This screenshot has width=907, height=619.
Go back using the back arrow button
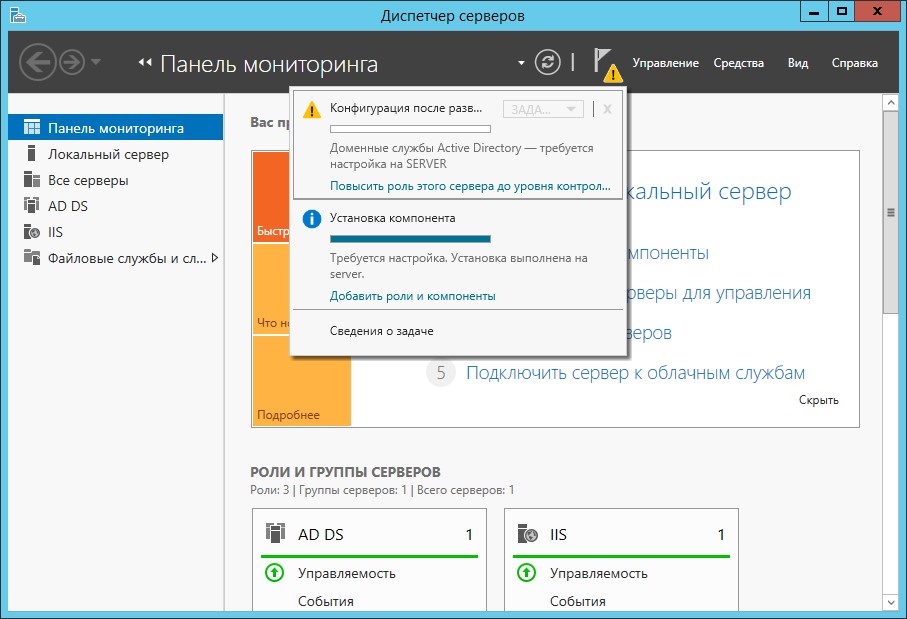click(38, 62)
